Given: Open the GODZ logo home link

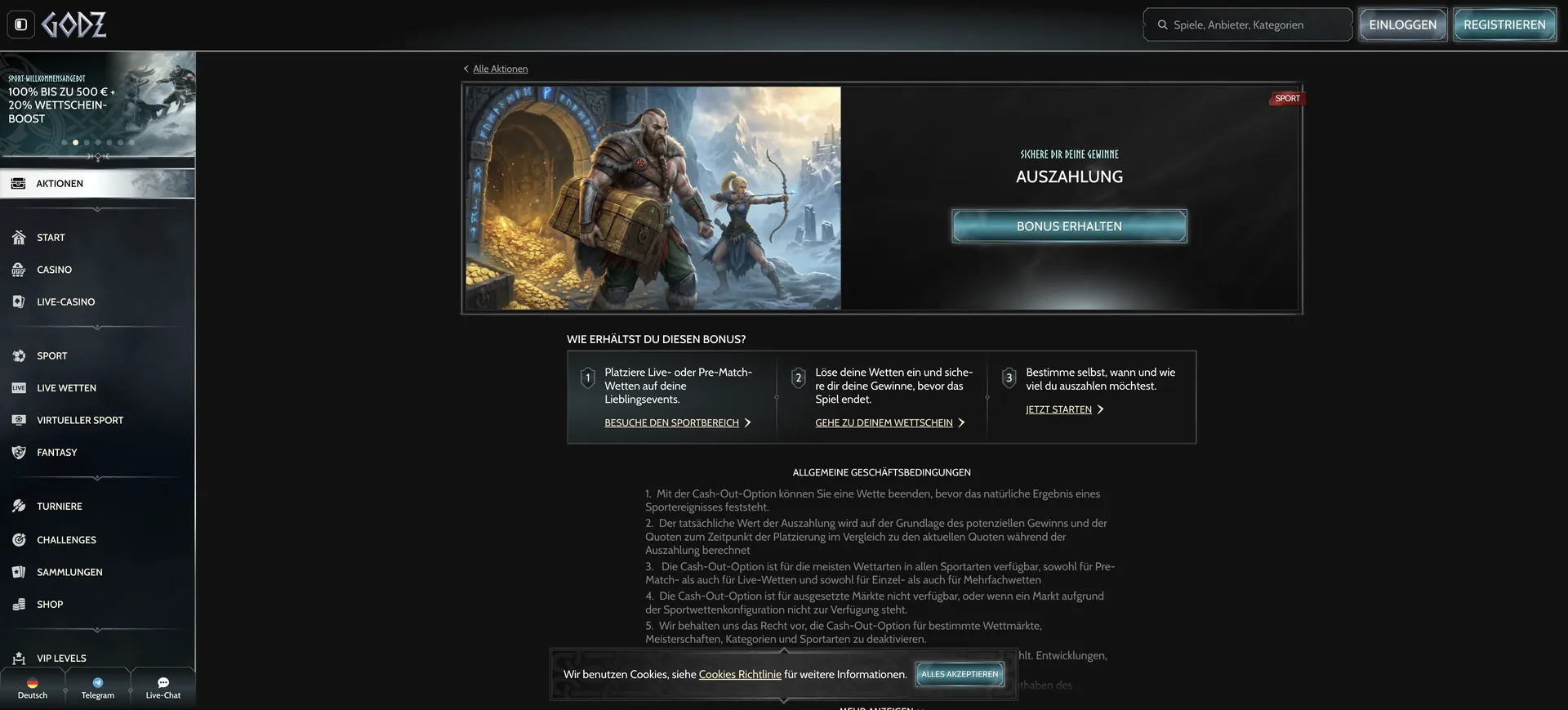Looking at the screenshot, I should pyautogui.click(x=74, y=25).
